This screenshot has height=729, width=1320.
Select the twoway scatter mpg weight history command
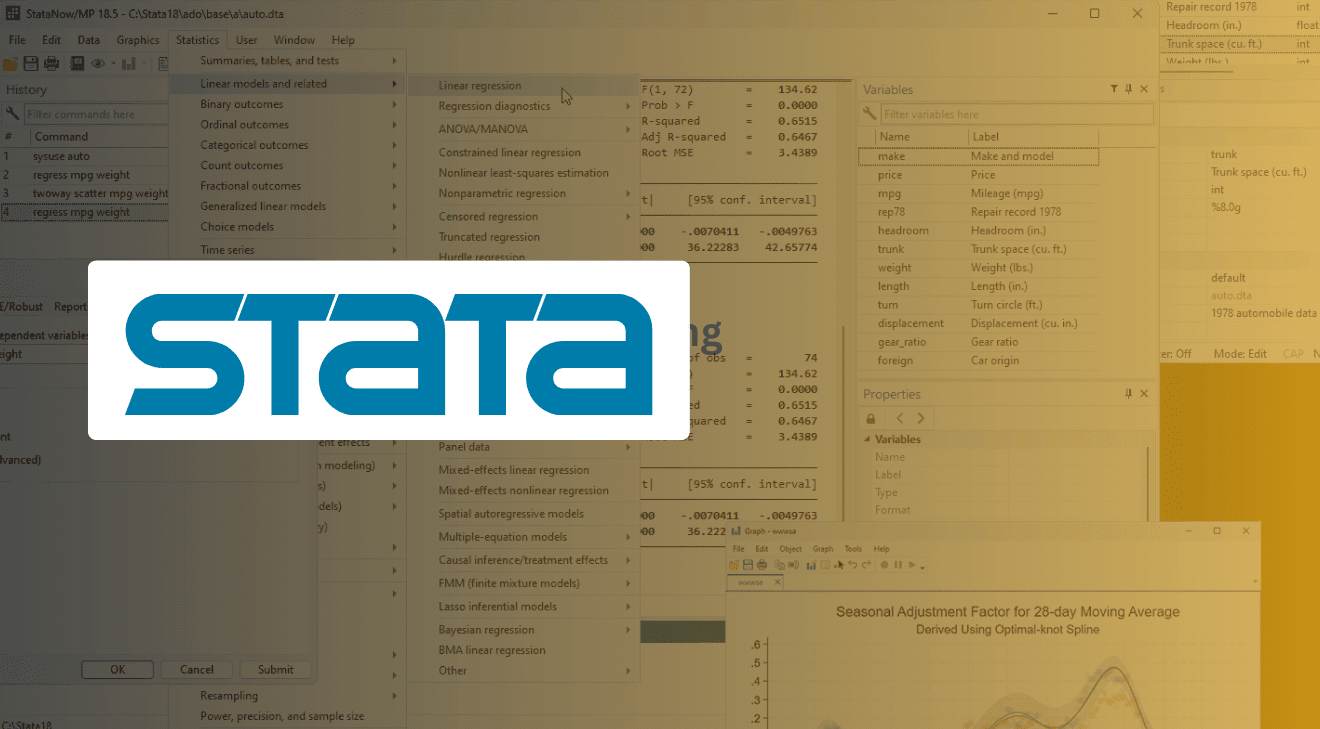click(x=85, y=193)
